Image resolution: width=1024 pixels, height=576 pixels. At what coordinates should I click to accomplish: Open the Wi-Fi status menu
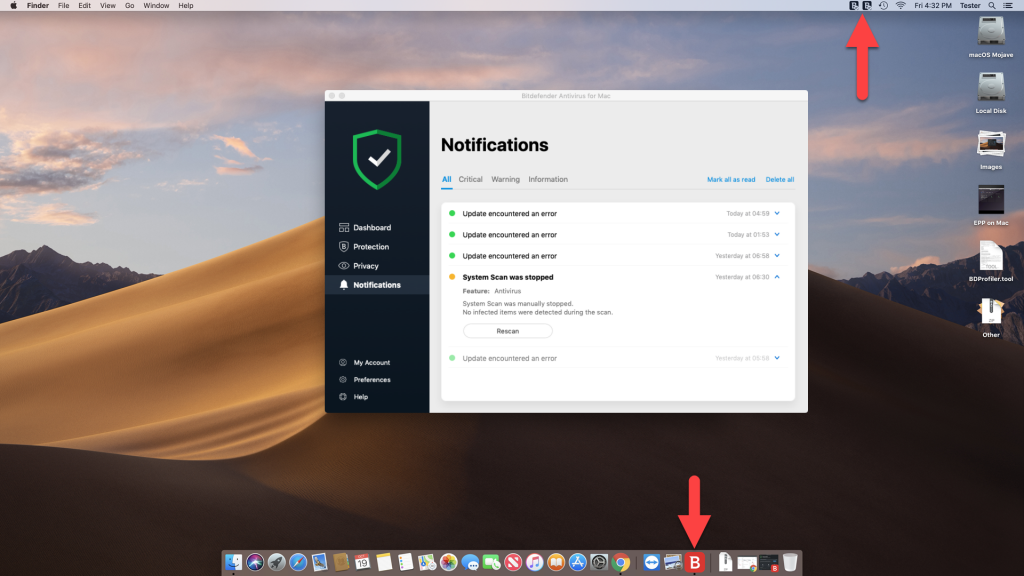[x=901, y=5]
